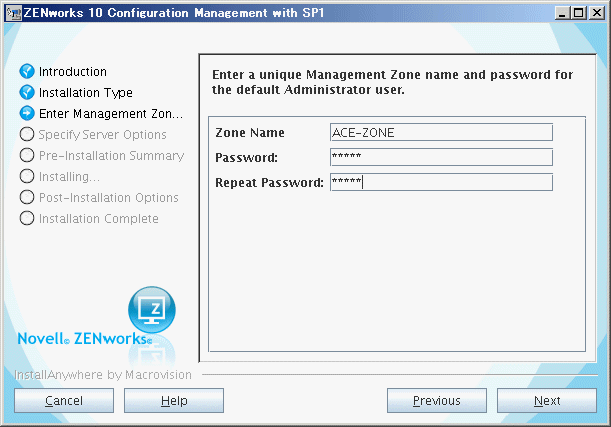Click the Specify Server Options label
Image resolution: width=611 pixels, height=427 pixels.
(102, 135)
